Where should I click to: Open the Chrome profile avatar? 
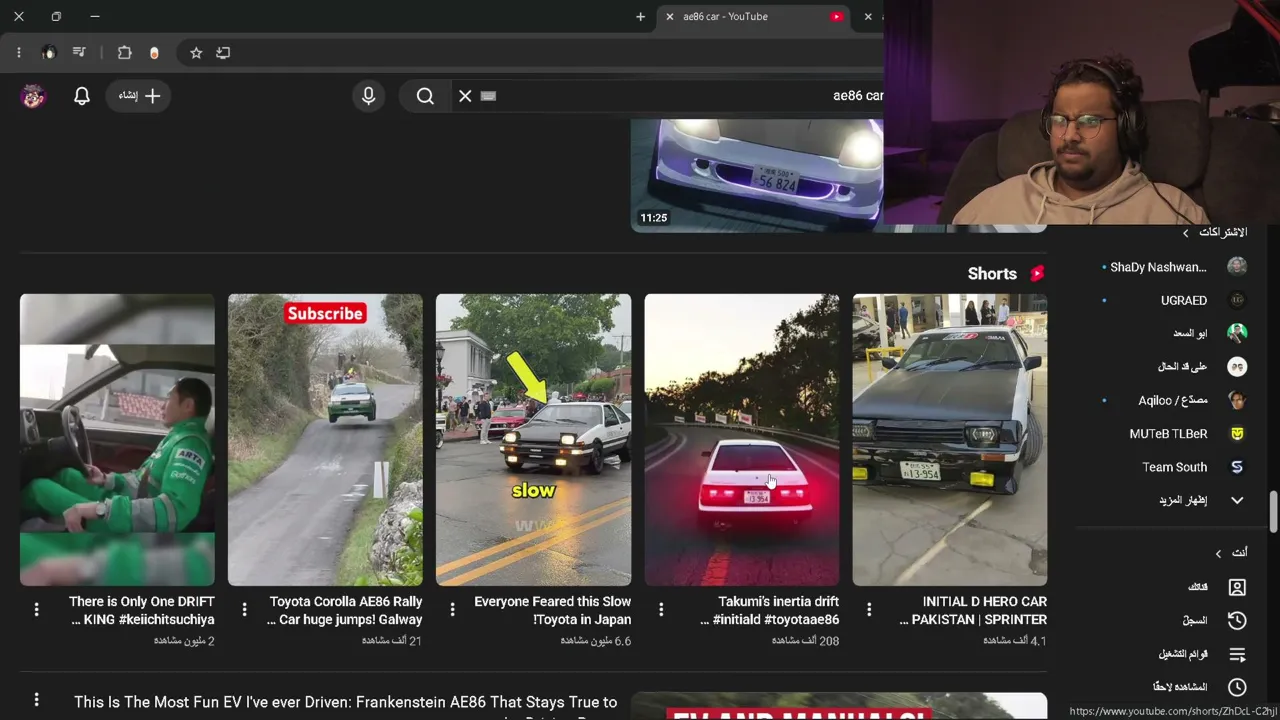[x=49, y=52]
